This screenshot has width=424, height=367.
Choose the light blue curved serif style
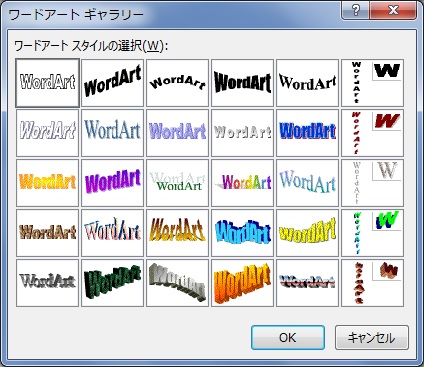pyautogui.click(x=307, y=183)
